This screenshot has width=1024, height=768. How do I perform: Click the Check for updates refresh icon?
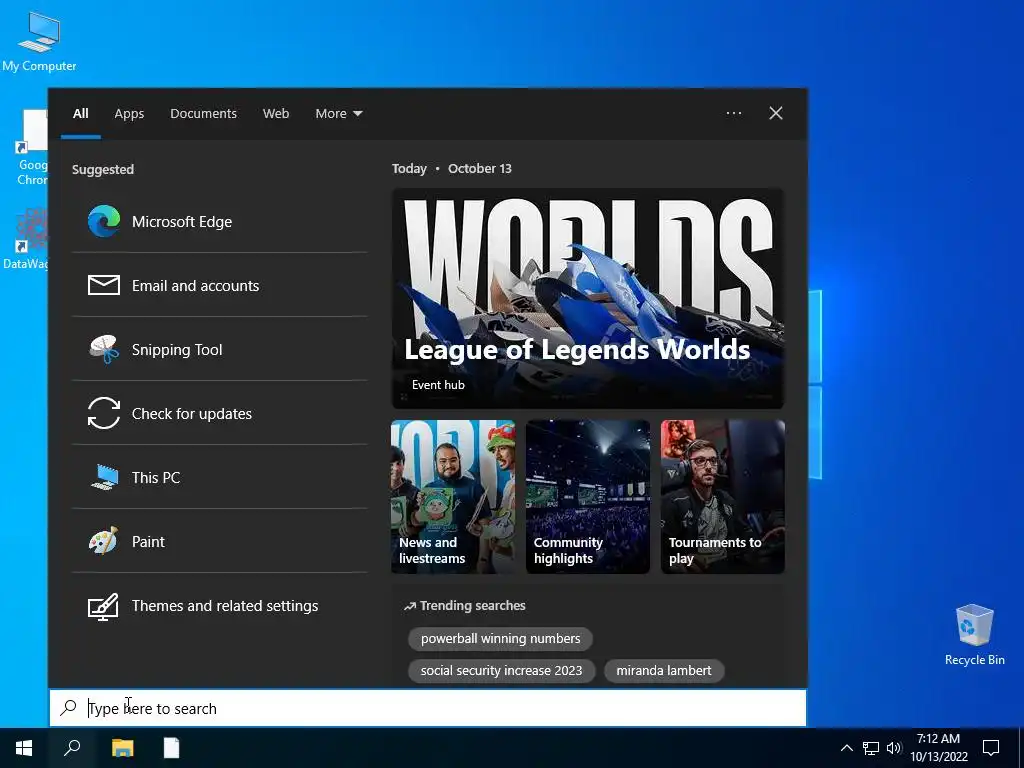click(x=104, y=413)
